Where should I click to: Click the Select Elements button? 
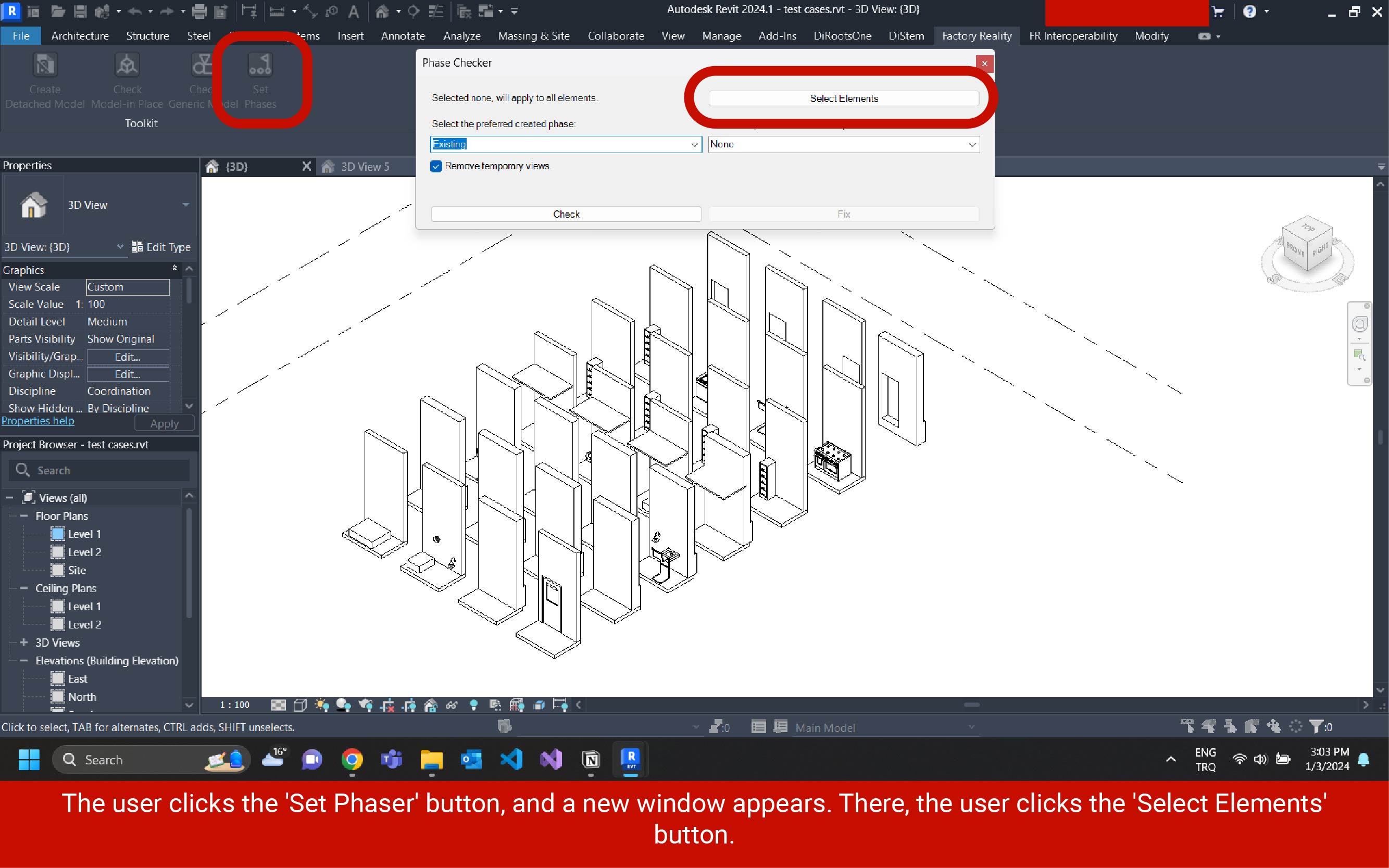click(x=843, y=99)
